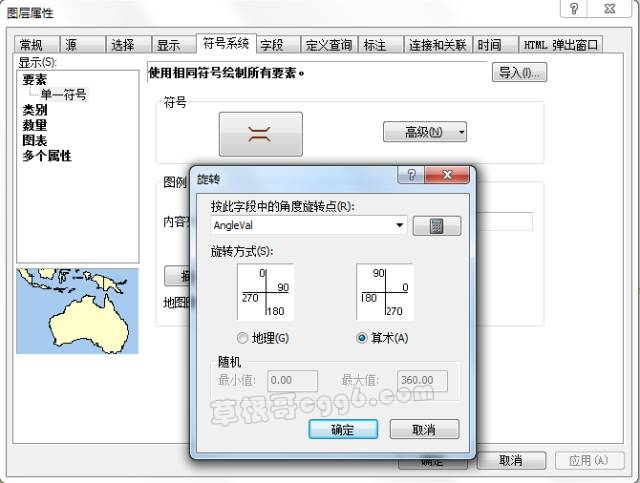Image resolution: width=640 pixels, height=483 pixels.
Task: Open the Symbology (符号系统) tab
Action: click(x=226, y=43)
